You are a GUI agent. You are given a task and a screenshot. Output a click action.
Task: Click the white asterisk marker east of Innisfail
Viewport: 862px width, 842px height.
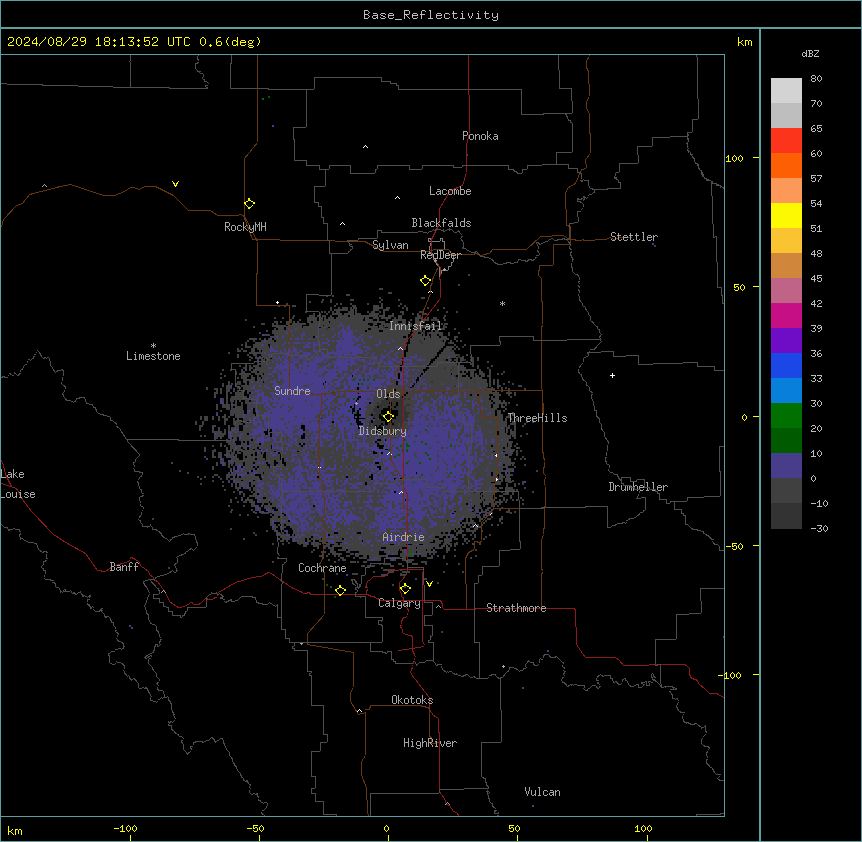click(x=502, y=303)
